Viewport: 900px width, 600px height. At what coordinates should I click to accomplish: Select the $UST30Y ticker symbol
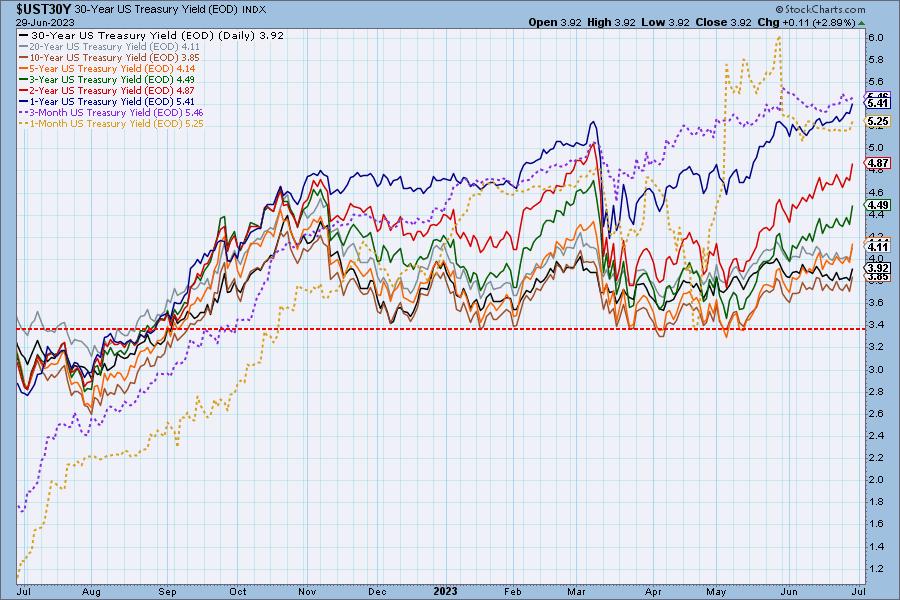[x=44, y=10]
